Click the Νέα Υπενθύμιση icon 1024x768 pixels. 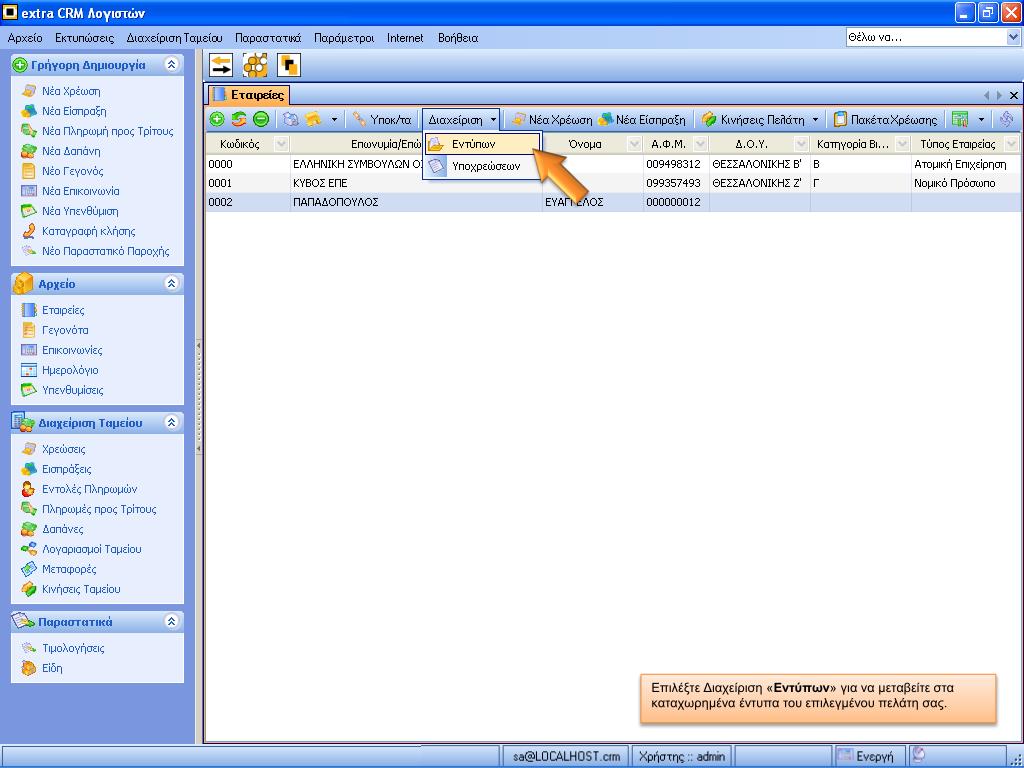point(29,211)
